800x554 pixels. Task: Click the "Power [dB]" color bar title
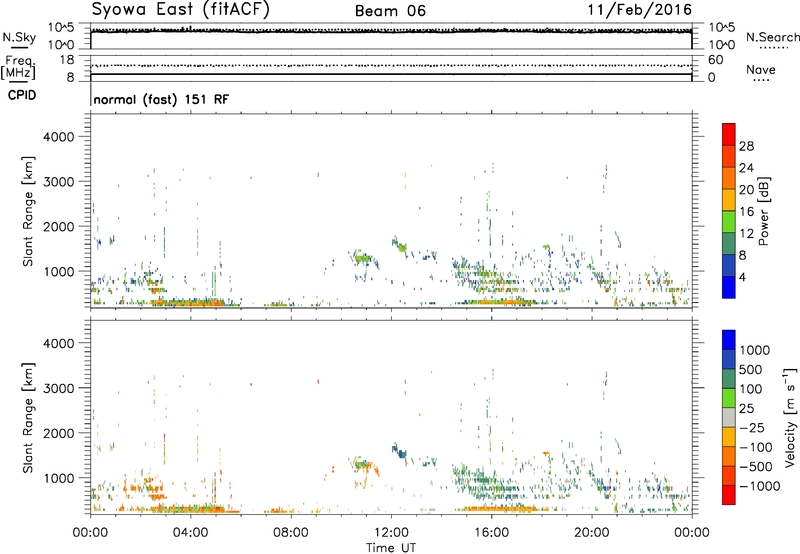(x=763, y=212)
